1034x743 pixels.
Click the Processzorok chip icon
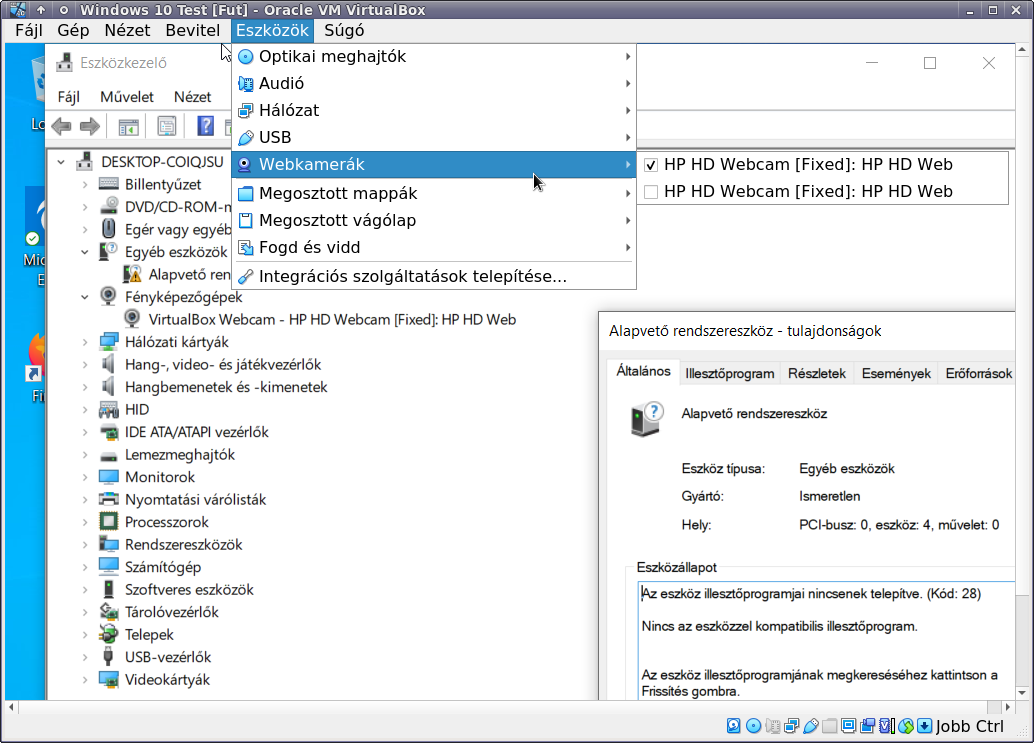[108, 521]
